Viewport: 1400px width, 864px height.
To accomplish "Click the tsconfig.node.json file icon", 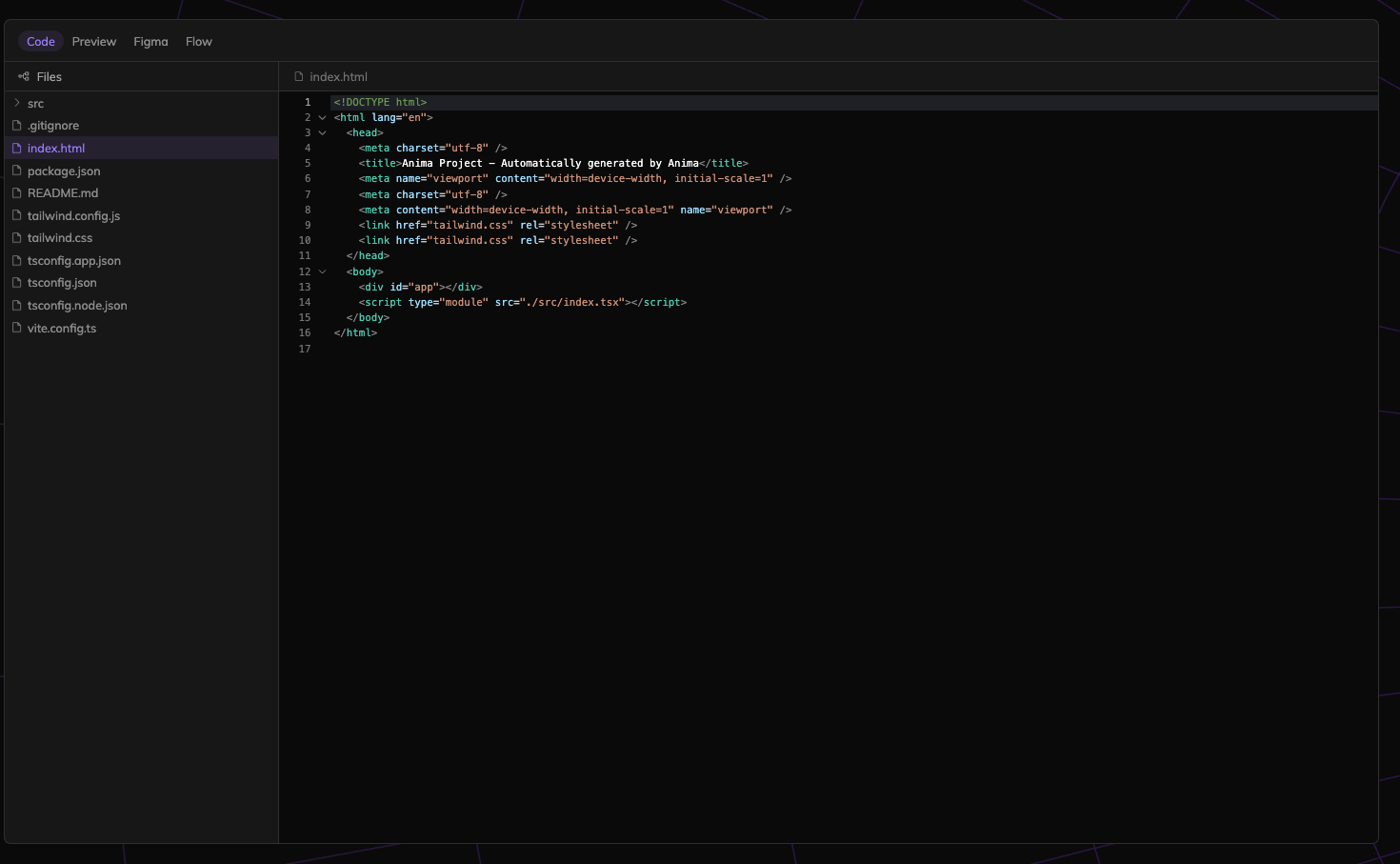I will [x=17, y=305].
